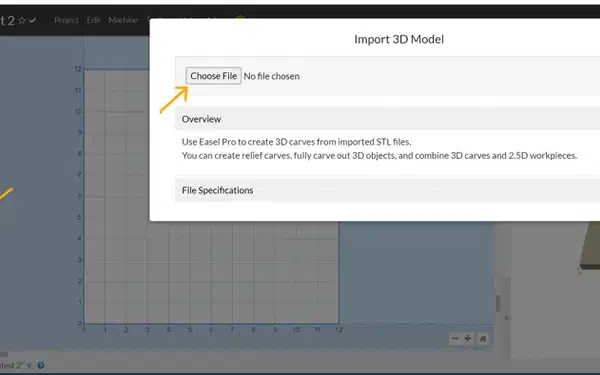
Task: Click the horizontal scrollbar below the canvas
Action: click(4, 354)
